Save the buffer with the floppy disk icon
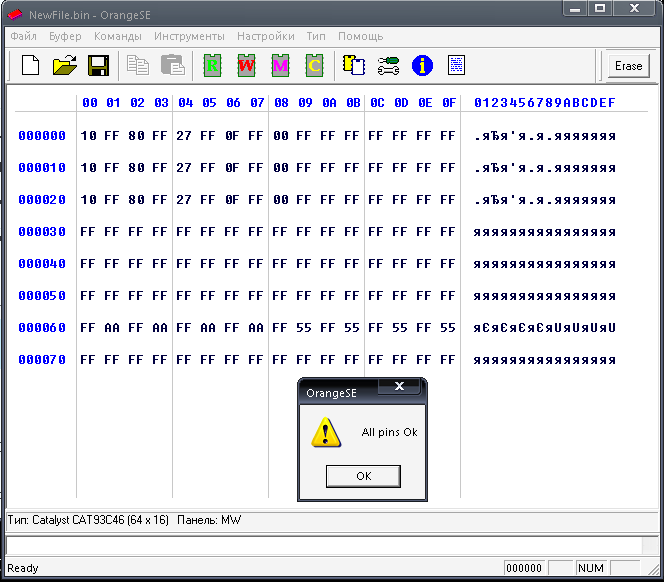This screenshot has width=664, height=582. click(98, 66)
